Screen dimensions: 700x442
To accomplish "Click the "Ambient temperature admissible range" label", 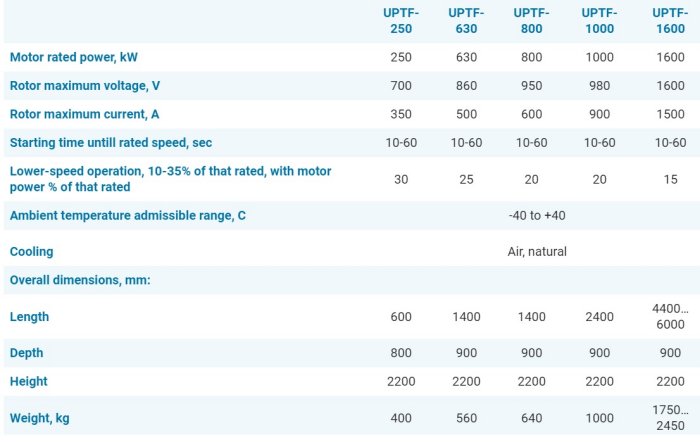I will tap(128, 215).
